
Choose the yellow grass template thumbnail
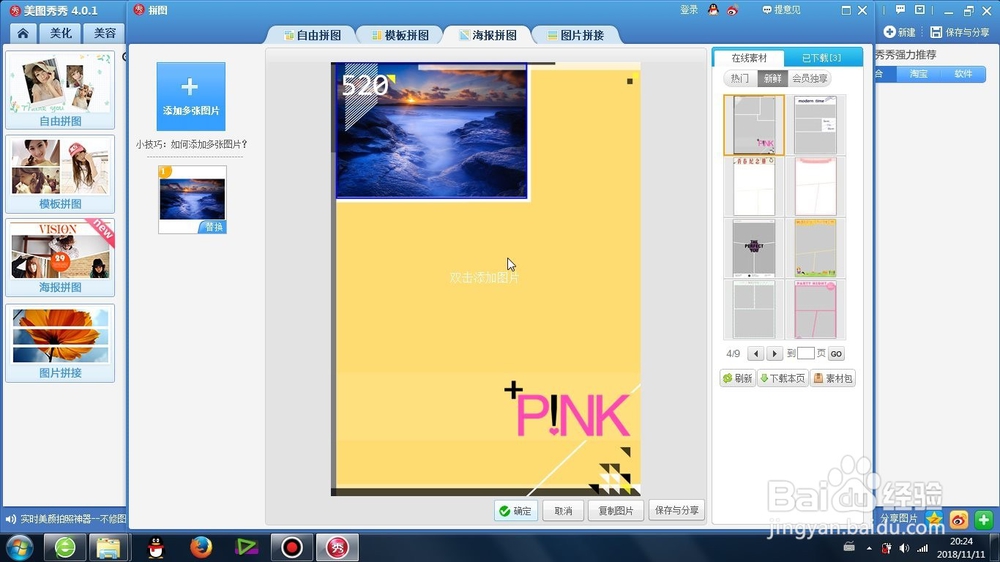815,248
